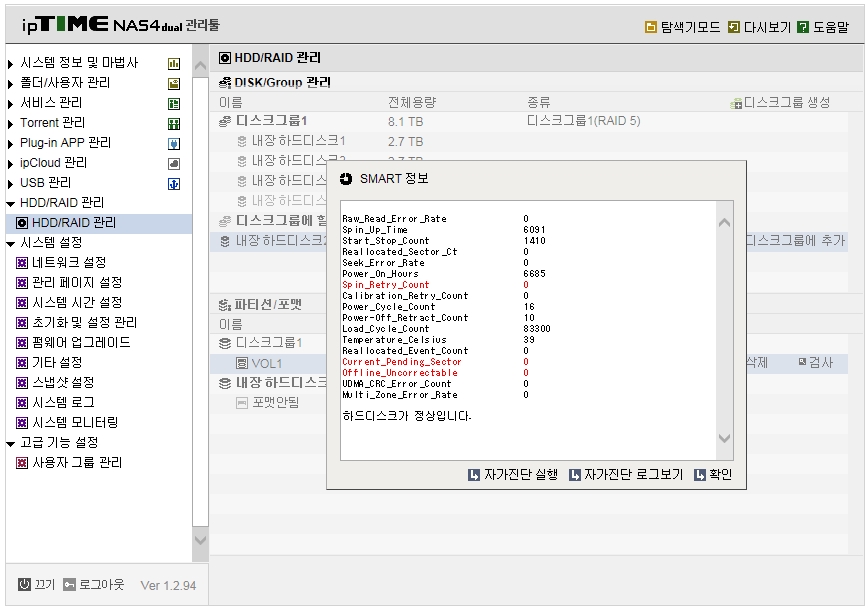The image size is (868, 609).
Task: Click the SMART dialog scroll-down arrow
Action: [724, 438]
